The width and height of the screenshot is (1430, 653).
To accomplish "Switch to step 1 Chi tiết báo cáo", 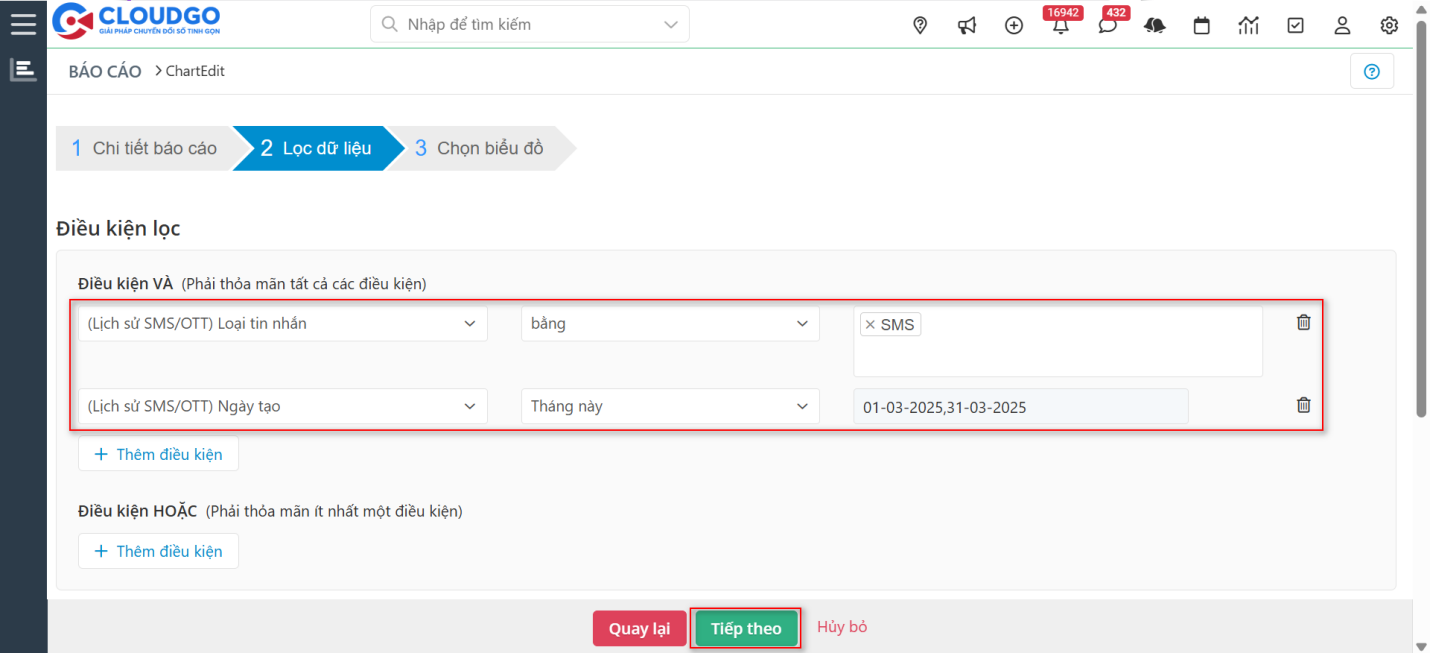I will pyautogui.click(x=145, y=147).
